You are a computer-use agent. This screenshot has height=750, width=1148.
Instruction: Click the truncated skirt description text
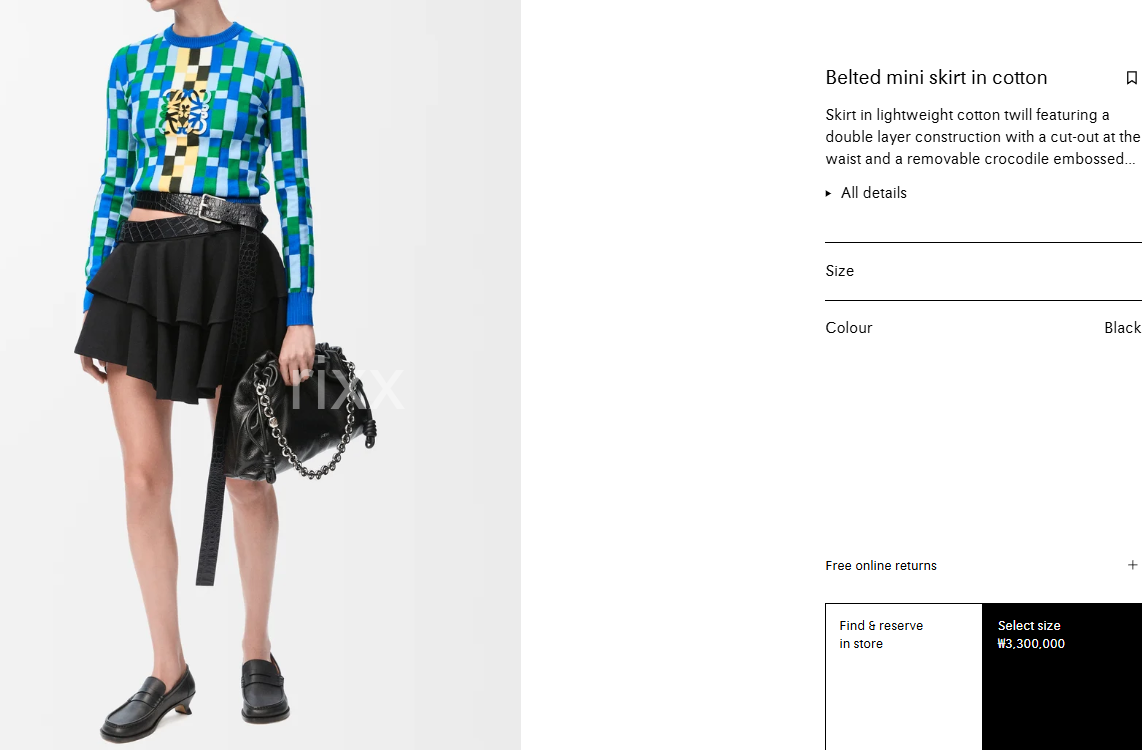983,137
